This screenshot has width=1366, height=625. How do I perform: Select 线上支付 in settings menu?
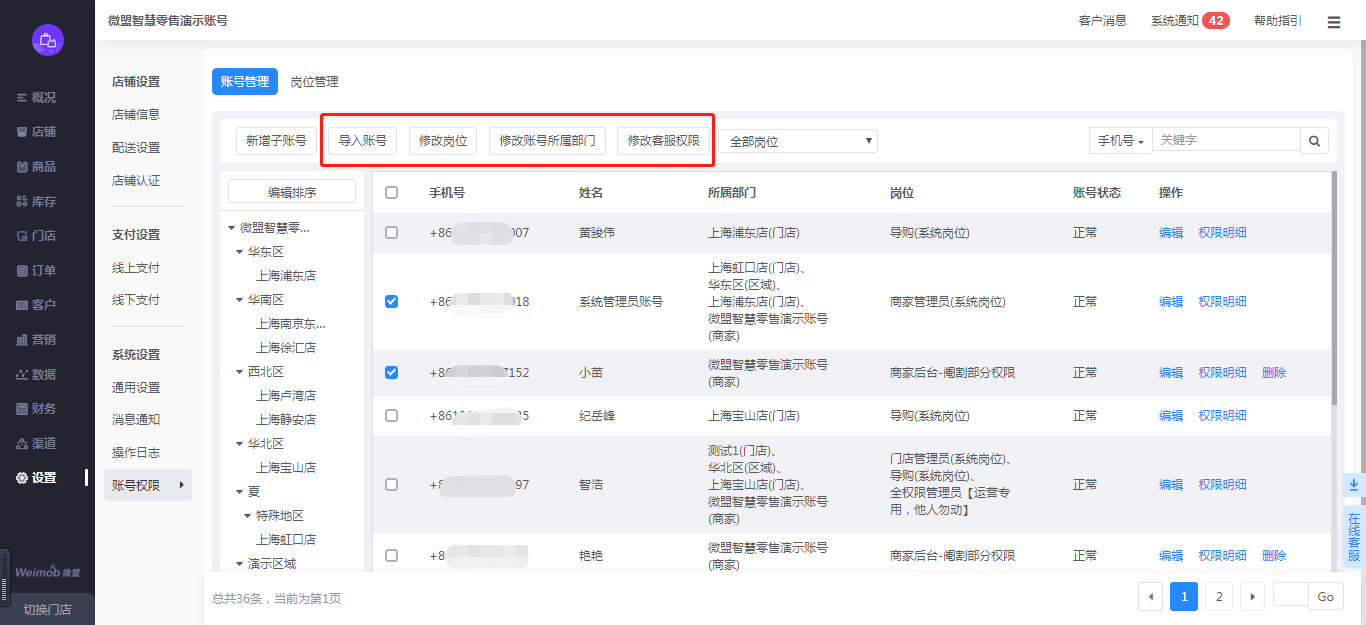click(136, 268)
